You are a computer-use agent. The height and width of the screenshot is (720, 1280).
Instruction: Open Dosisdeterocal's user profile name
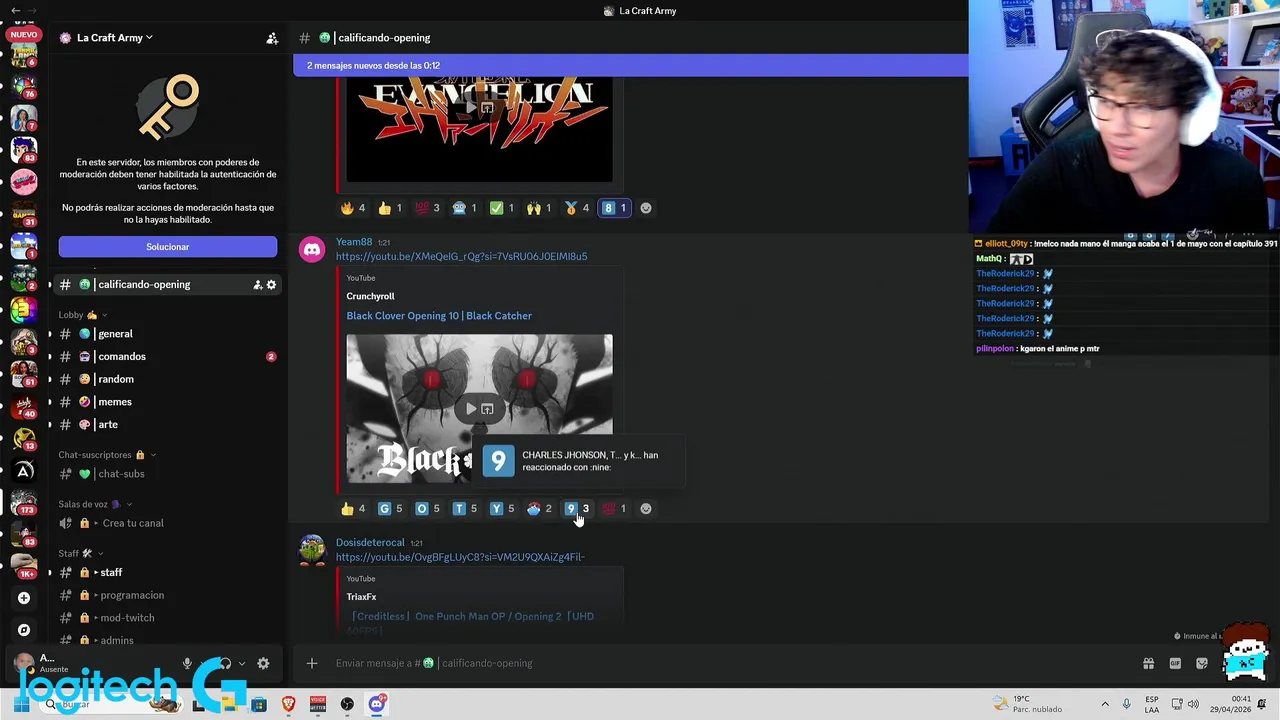(x=370, y=543)
